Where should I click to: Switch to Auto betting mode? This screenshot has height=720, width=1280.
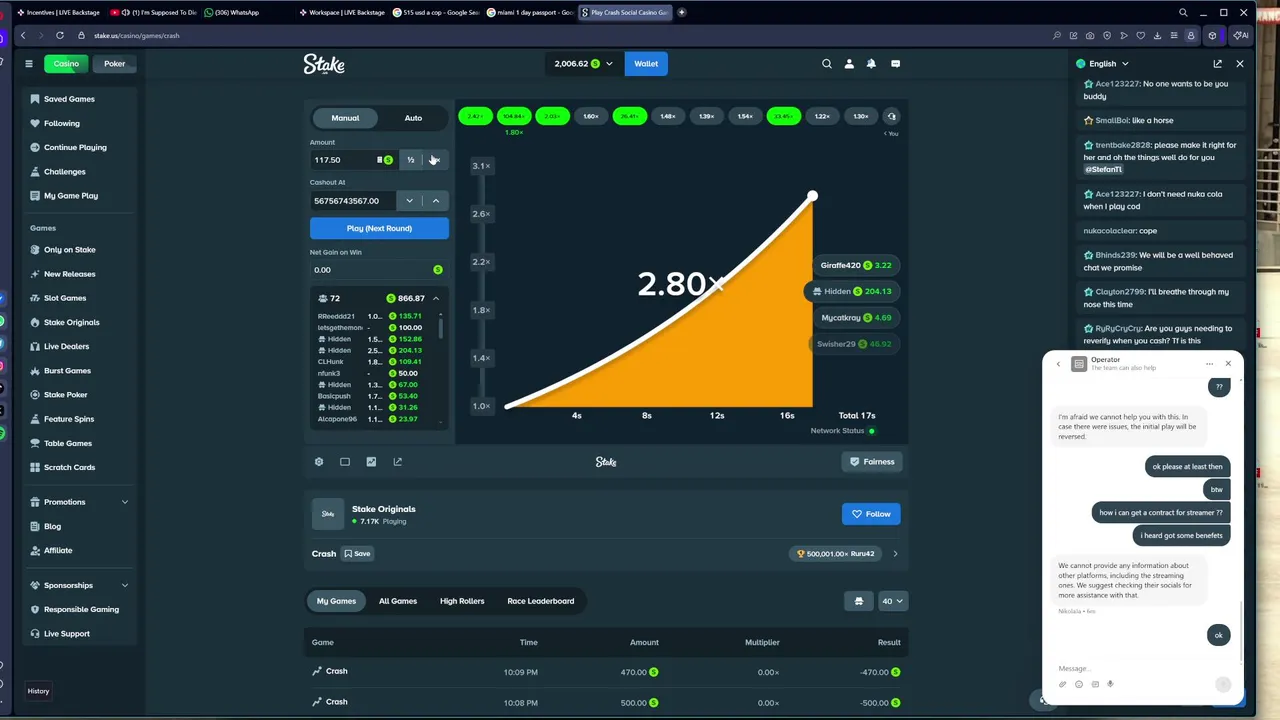413,118
